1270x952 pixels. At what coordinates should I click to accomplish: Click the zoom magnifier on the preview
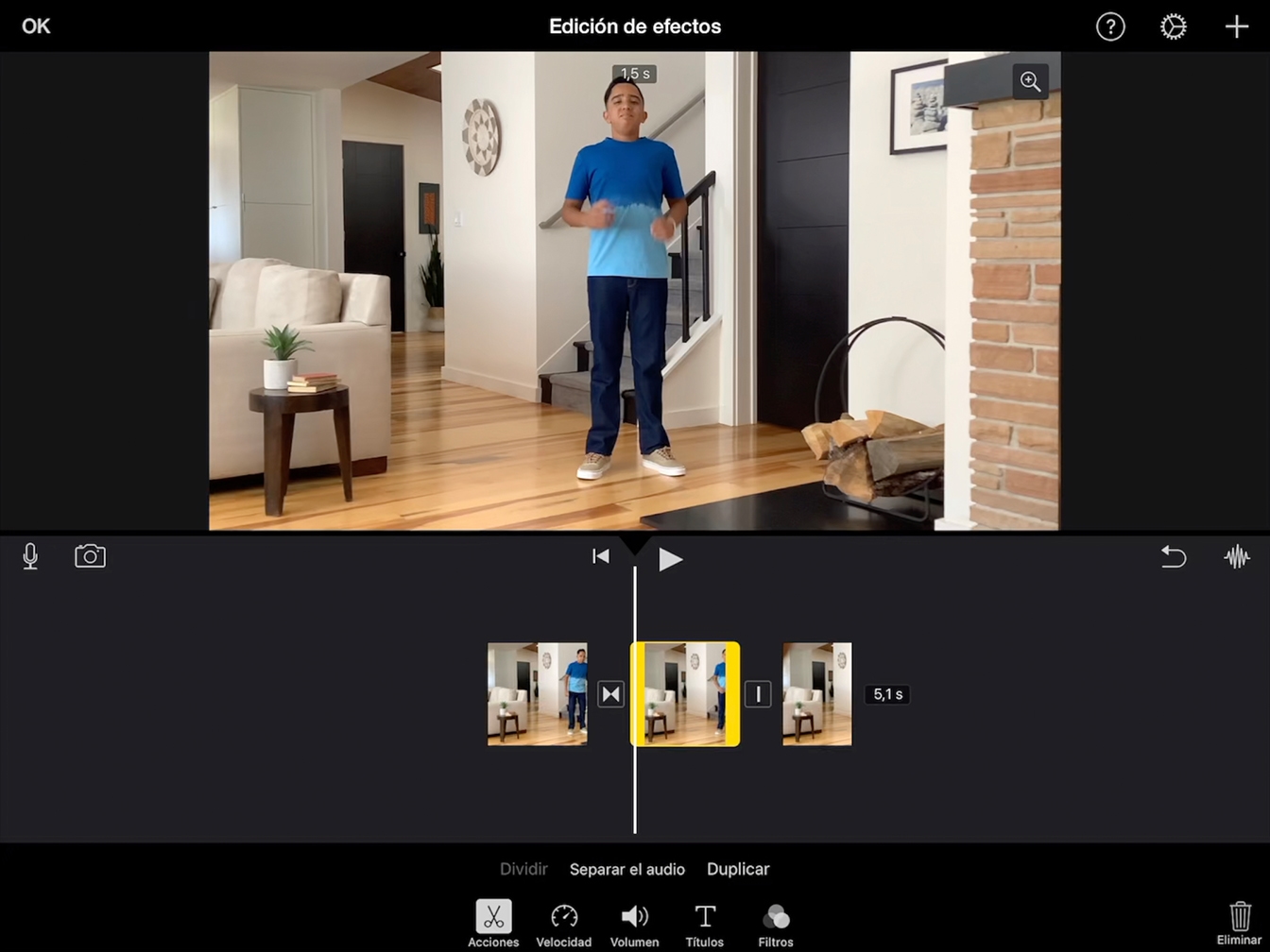coord(1030,82)
